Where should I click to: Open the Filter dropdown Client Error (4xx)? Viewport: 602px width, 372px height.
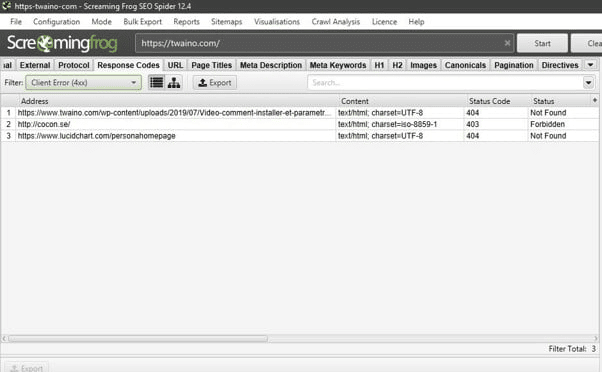point(83,83)
